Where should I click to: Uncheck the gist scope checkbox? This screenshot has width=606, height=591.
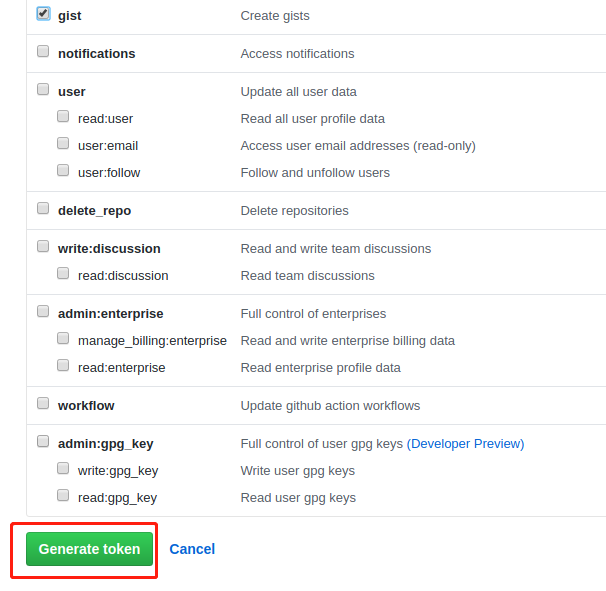click(x=43, y=15)
